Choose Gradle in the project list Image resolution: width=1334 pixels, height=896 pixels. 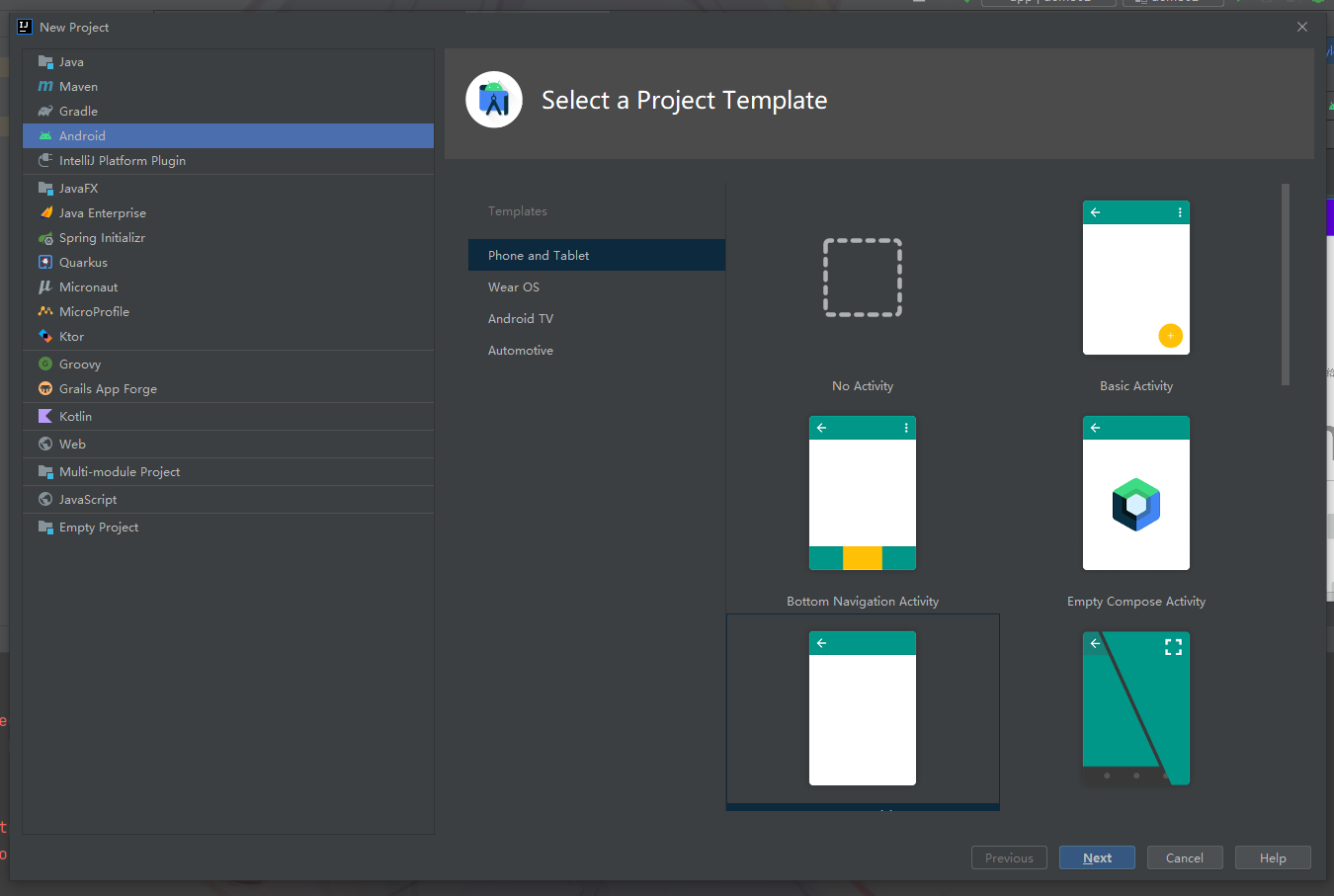coord(228,112)
